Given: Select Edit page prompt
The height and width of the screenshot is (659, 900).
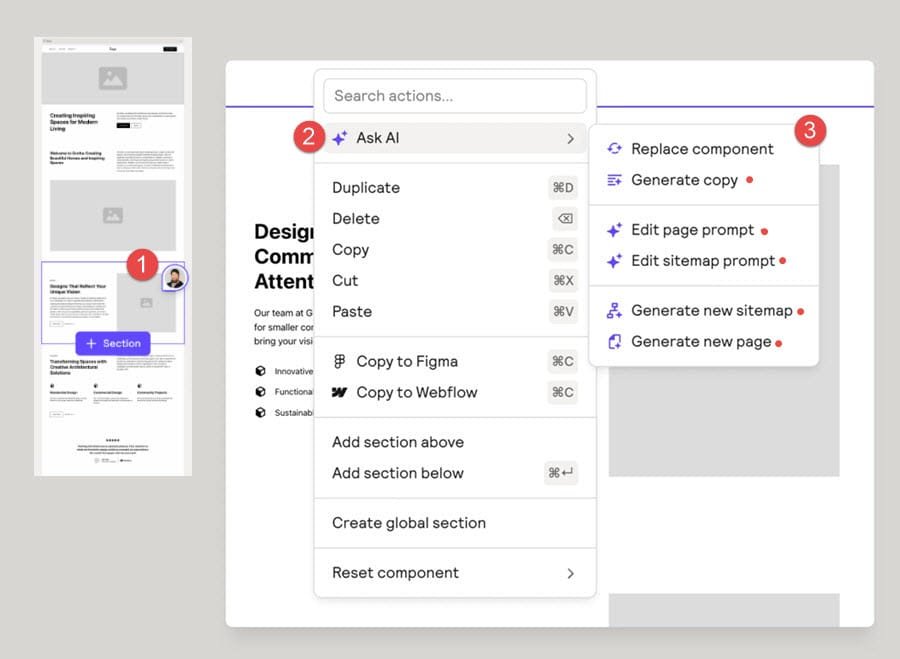Looking at the screenshot, I should click(x=703, y=230).
